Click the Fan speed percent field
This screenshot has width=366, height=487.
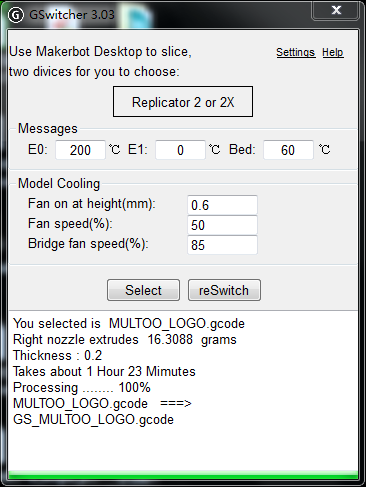click(x=222, y=225)
